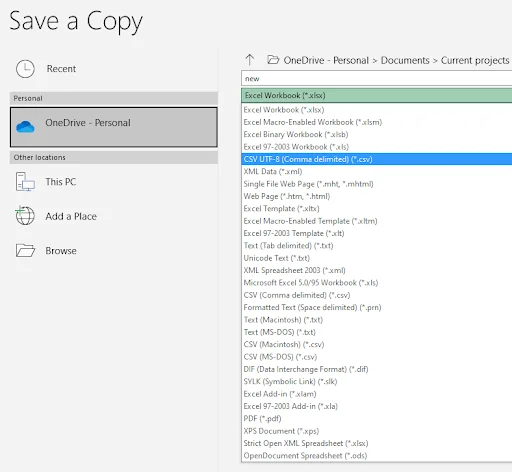Select Excel Template (*.xltx)
This screenshot has width=512, height=472.
tap(377, 208)
